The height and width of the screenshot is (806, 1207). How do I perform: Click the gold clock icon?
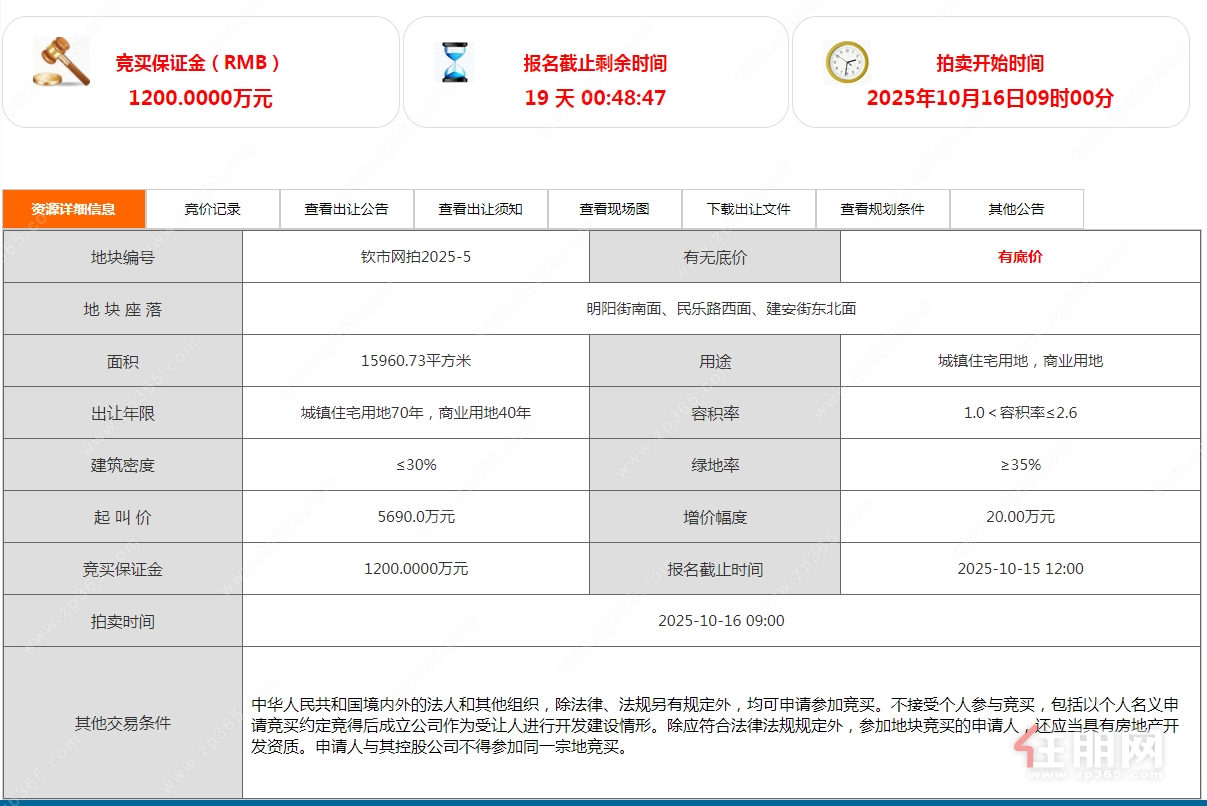tap(846, 62)
